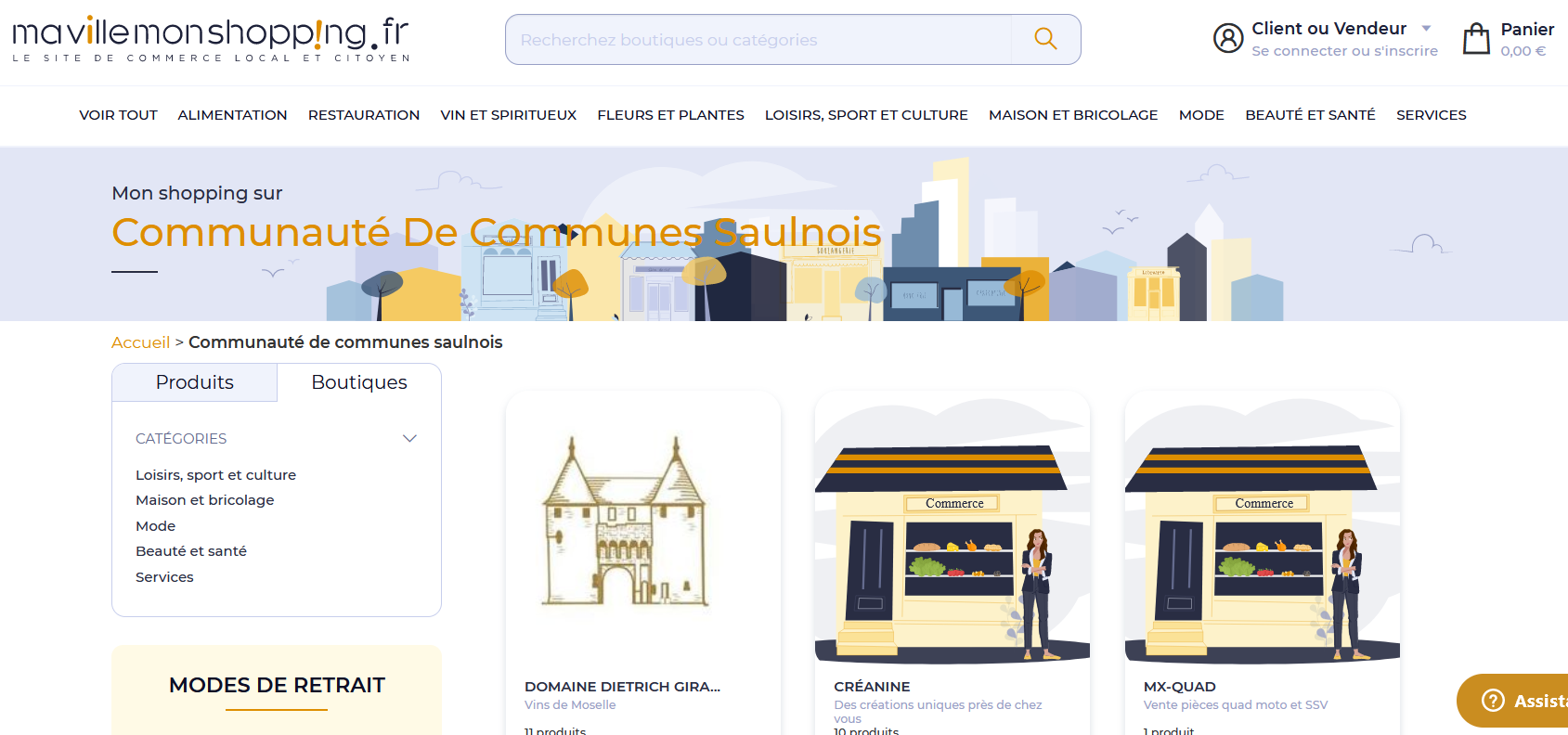Click the mavillemonshopping.fr logo

click(x=211, y=39)
